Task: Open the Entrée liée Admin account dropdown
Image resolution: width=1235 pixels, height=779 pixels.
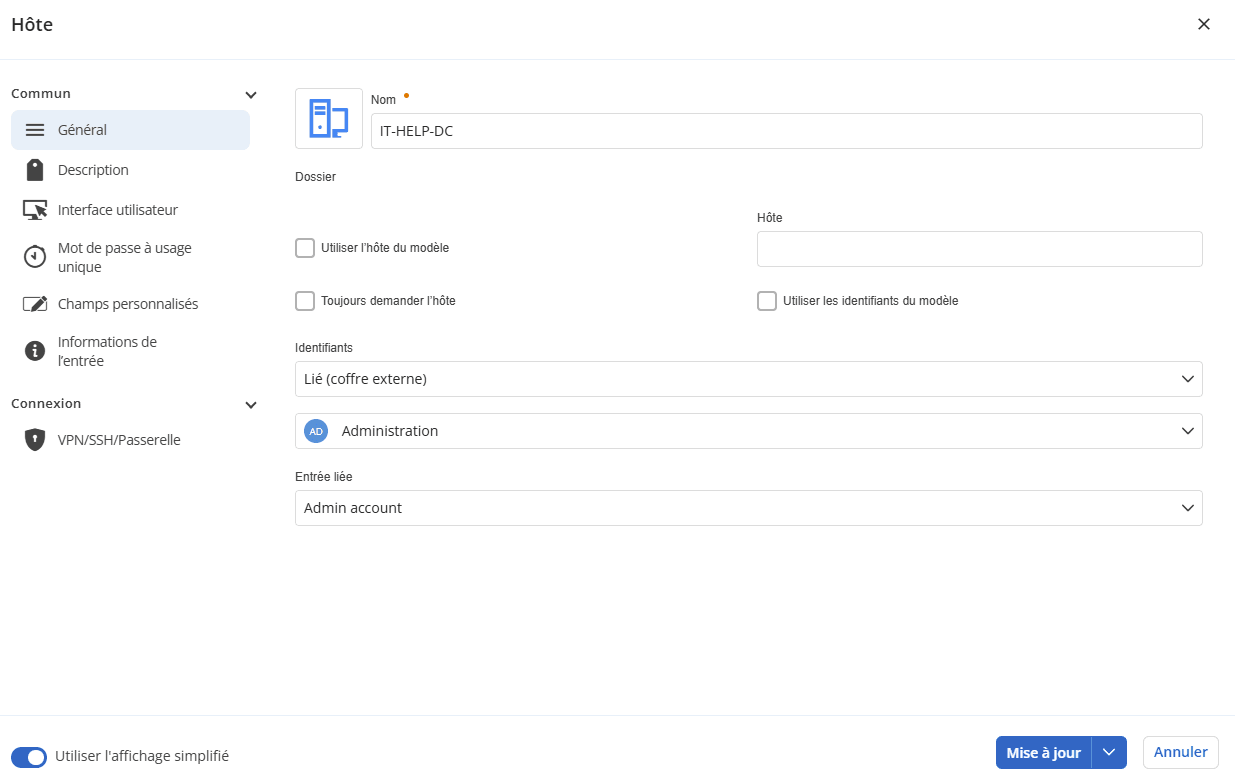Action: click(748, 508)
